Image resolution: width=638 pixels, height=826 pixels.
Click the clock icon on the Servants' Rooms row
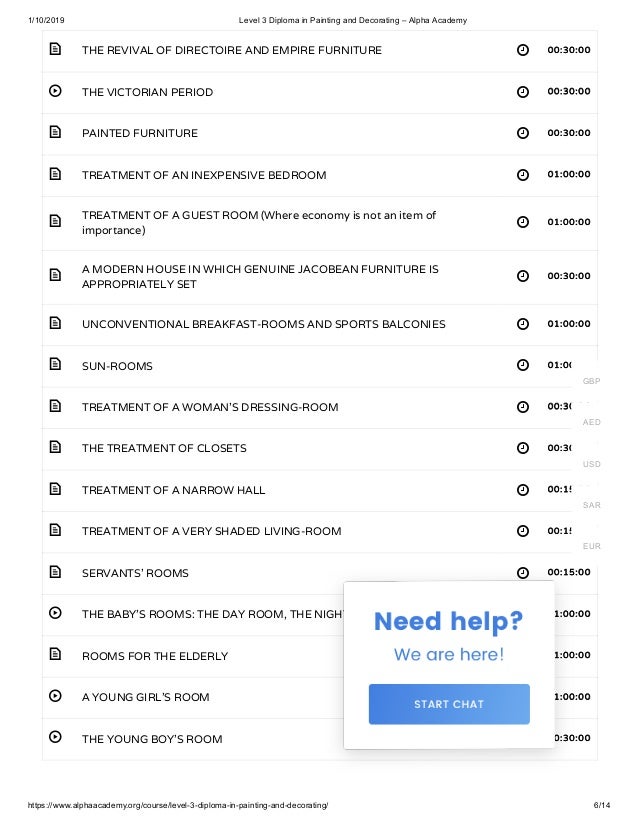tap(523, 573)
